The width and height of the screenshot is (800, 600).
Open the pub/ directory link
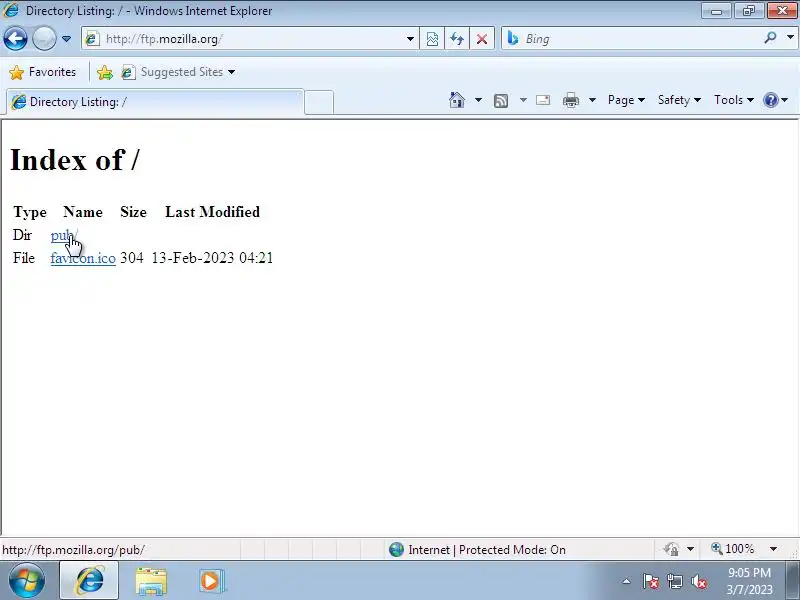(64, 235)
